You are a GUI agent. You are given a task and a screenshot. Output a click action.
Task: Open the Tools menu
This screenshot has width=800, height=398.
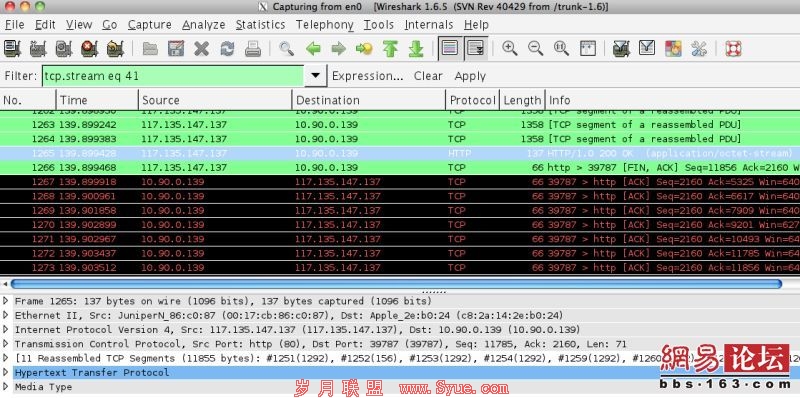pos(379,24)
